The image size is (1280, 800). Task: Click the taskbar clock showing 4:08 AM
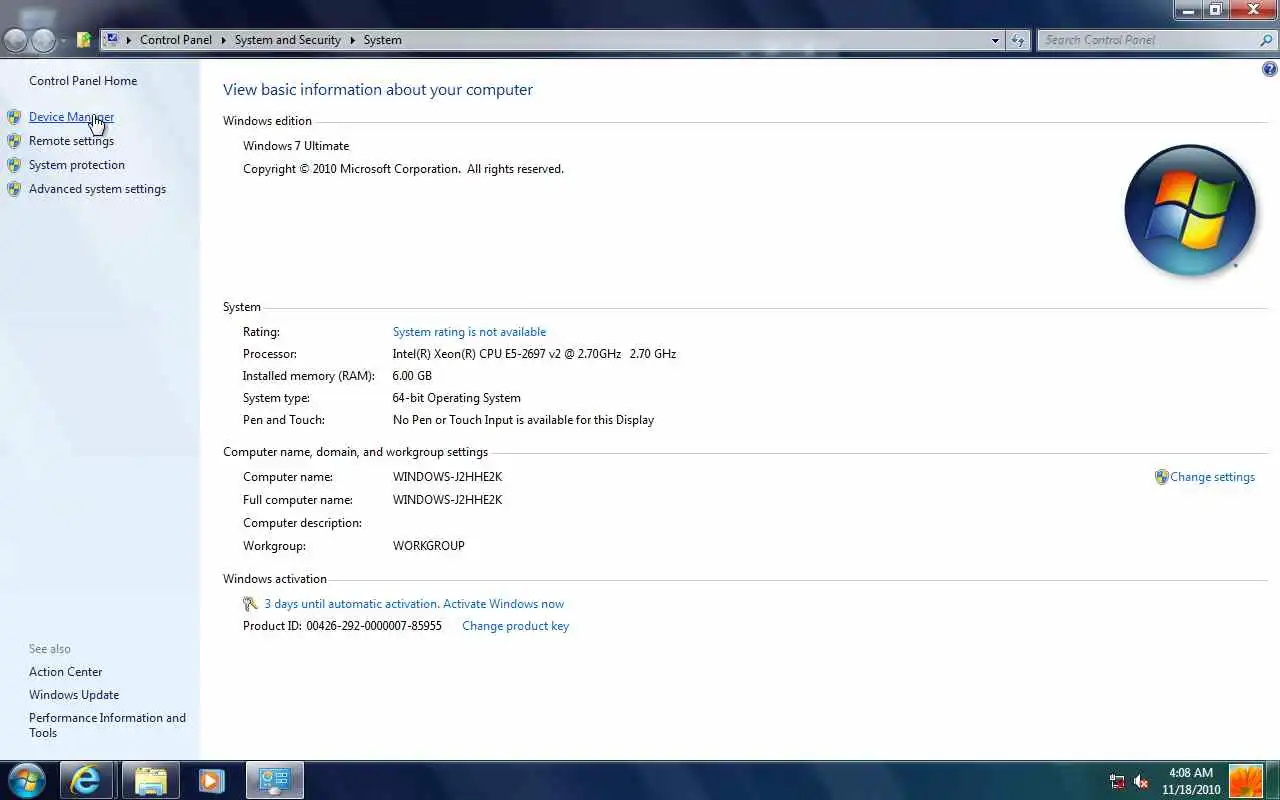(1190, 781)
